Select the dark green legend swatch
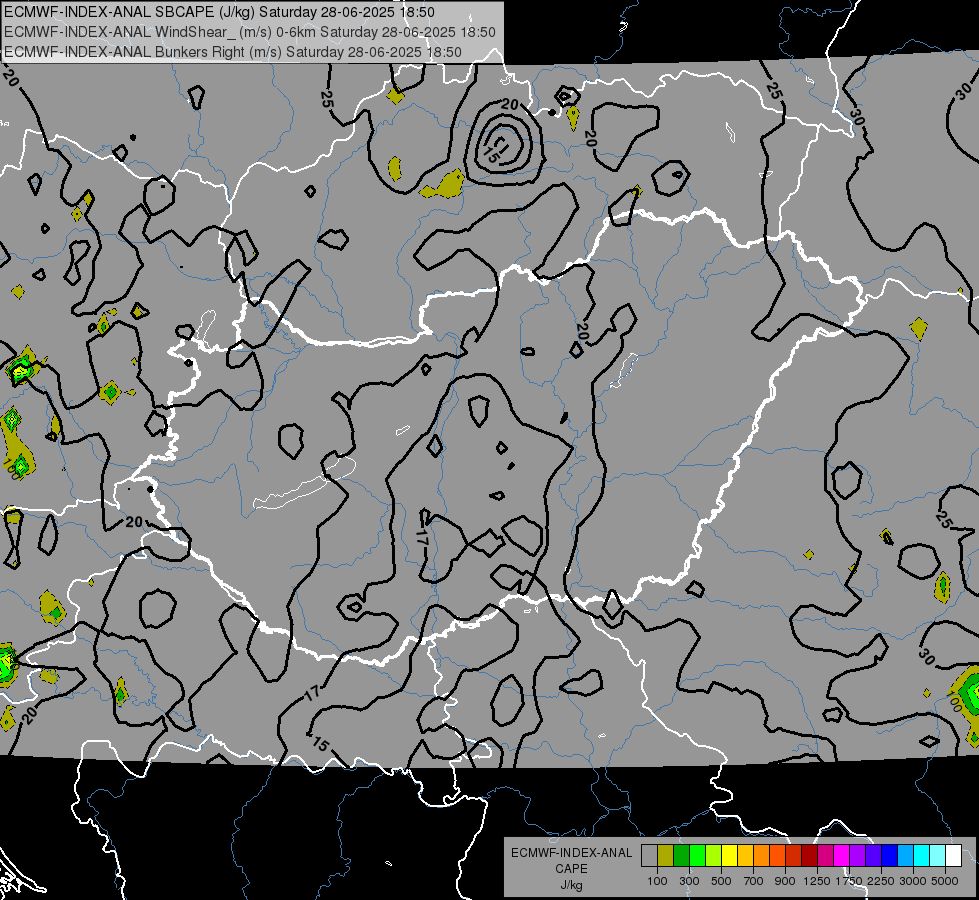Image resolution: width=979 pixels, height=900 pixels. 681,856
